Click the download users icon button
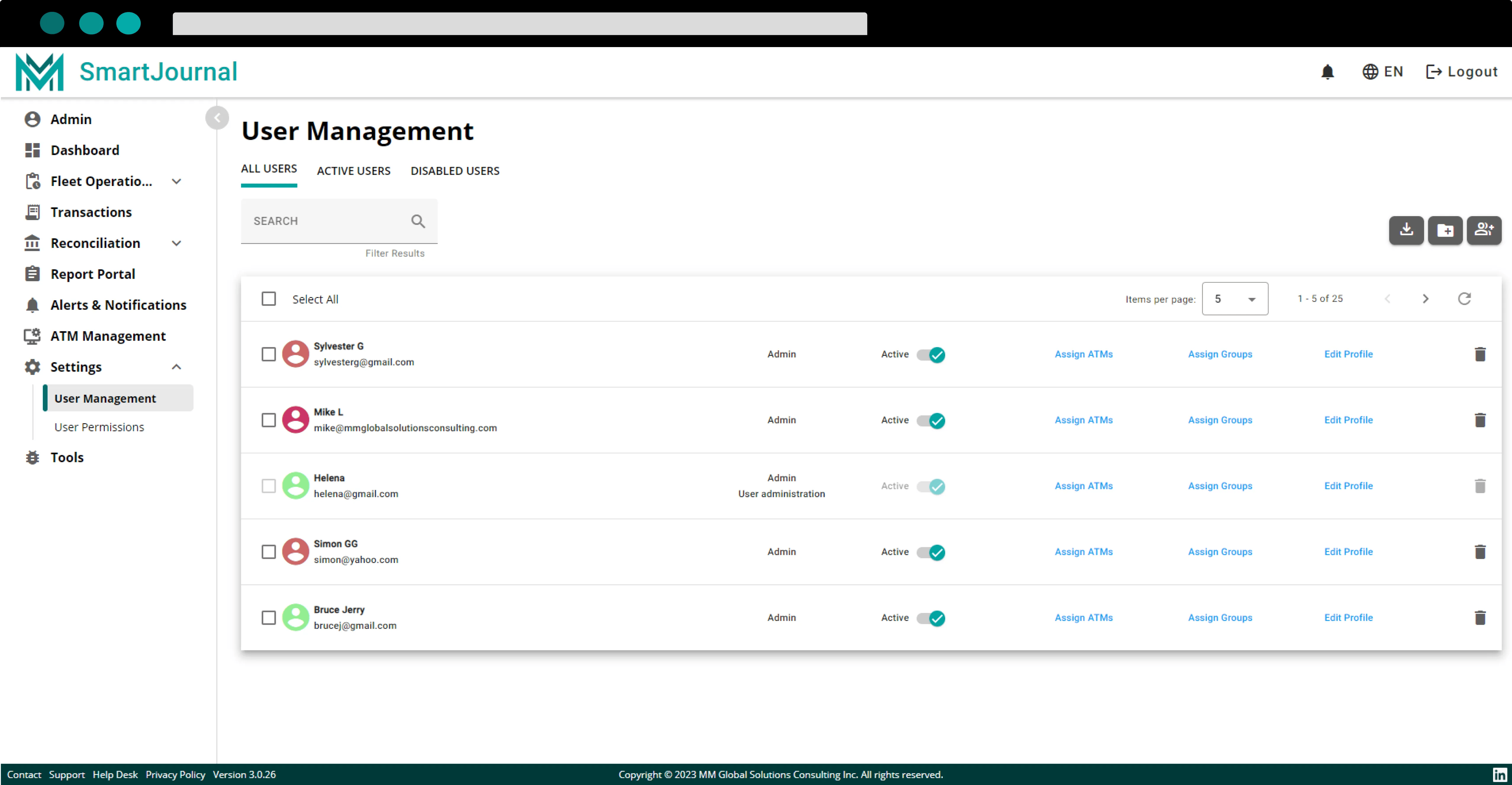The height and width of the screenshot is (785, 1512). (1406, 229)
